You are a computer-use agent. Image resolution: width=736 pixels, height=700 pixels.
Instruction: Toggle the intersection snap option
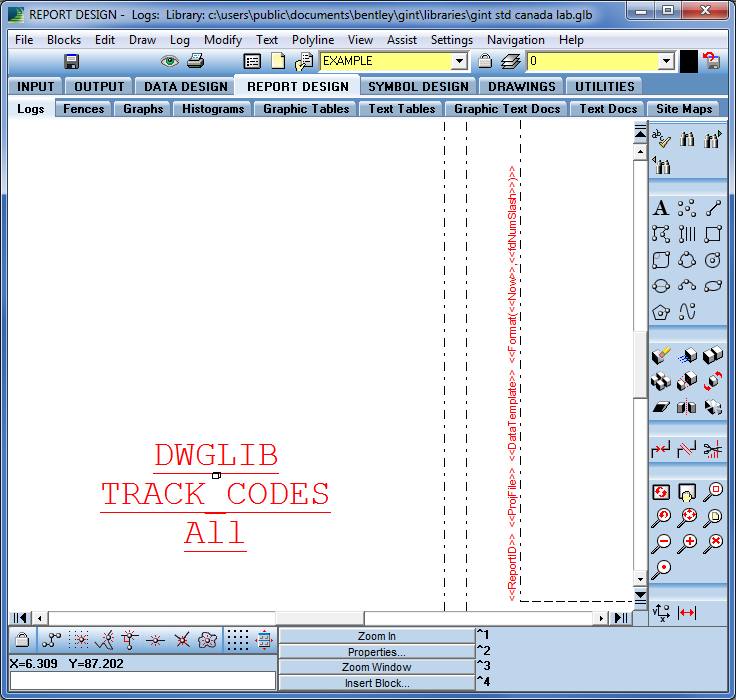pyautogui.click(x=182, y=639)
